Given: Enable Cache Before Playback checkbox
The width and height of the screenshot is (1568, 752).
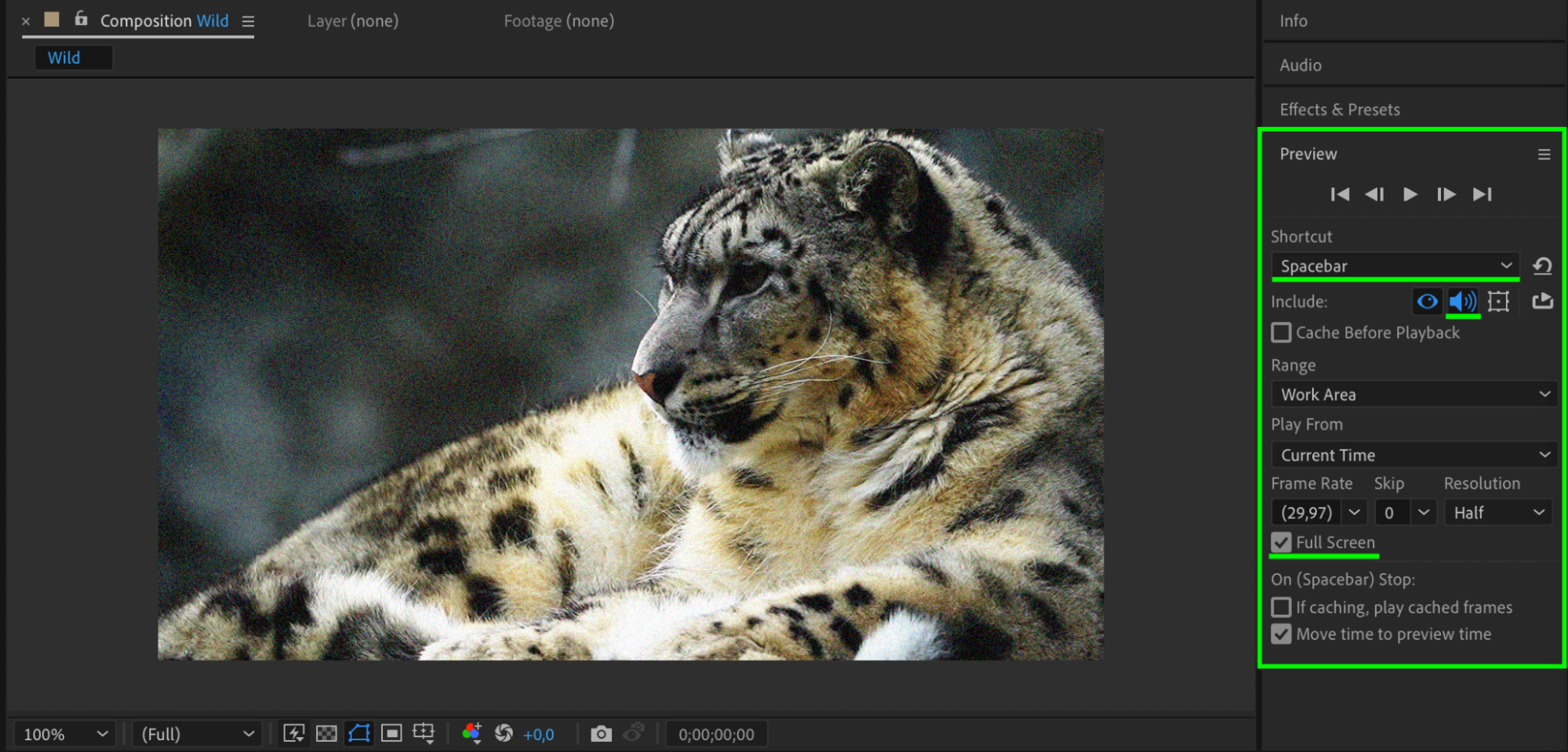Looking at the screenshot, I should [x=1281, y=332].
